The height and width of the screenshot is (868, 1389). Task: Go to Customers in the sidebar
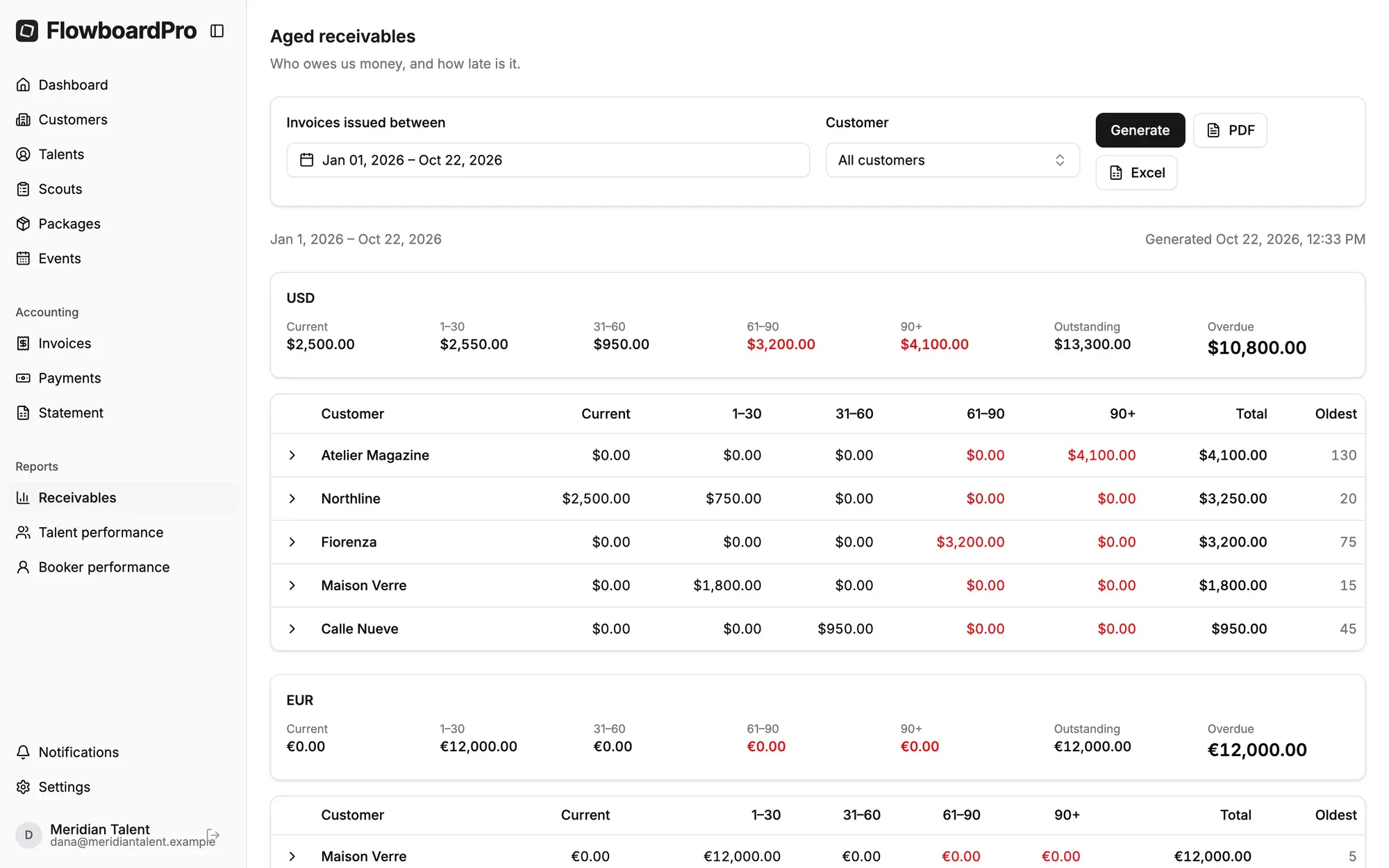pos(124,119)
